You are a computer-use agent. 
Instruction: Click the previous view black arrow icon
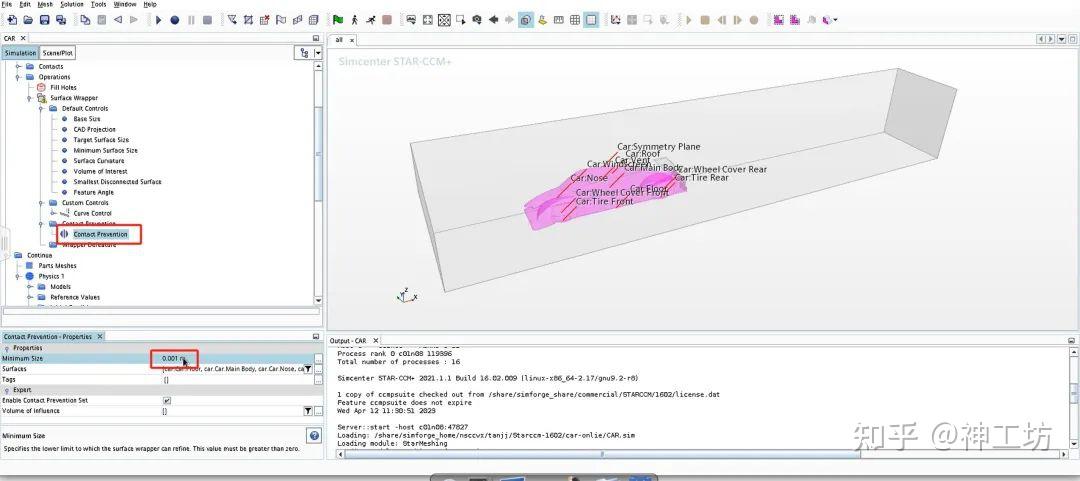493,20
